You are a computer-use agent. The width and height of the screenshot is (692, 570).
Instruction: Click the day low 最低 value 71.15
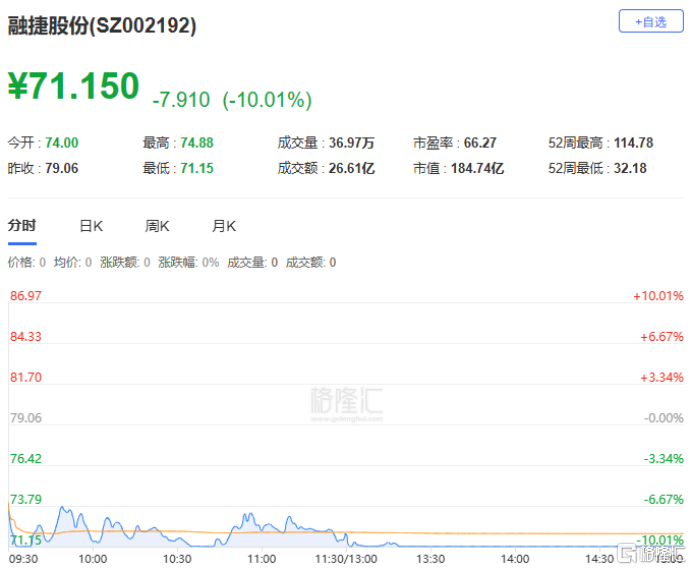point(197,168)
